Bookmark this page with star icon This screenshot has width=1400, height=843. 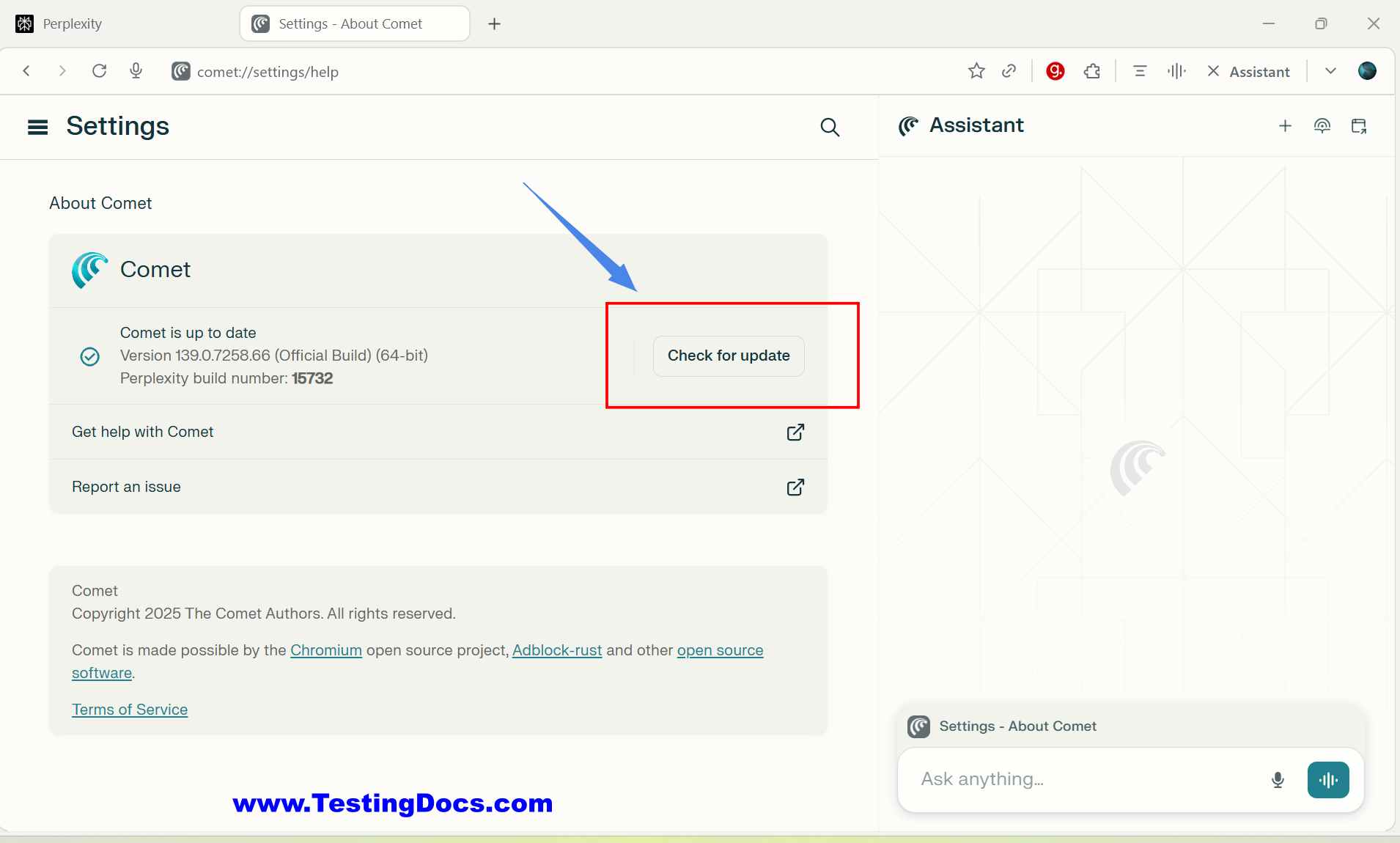click(x=976, y=71)
